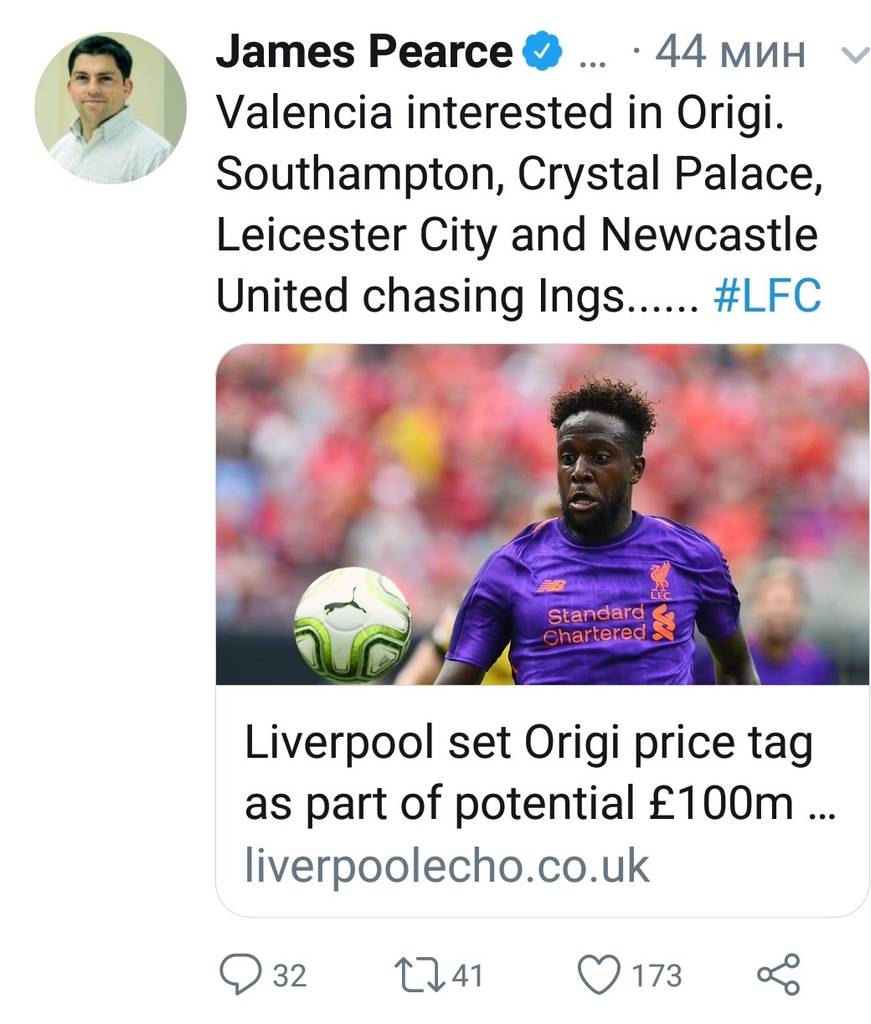Click the line mentioning Southampton and Crystal Palace
The image size is (871, 1024).
pos(515,174)
